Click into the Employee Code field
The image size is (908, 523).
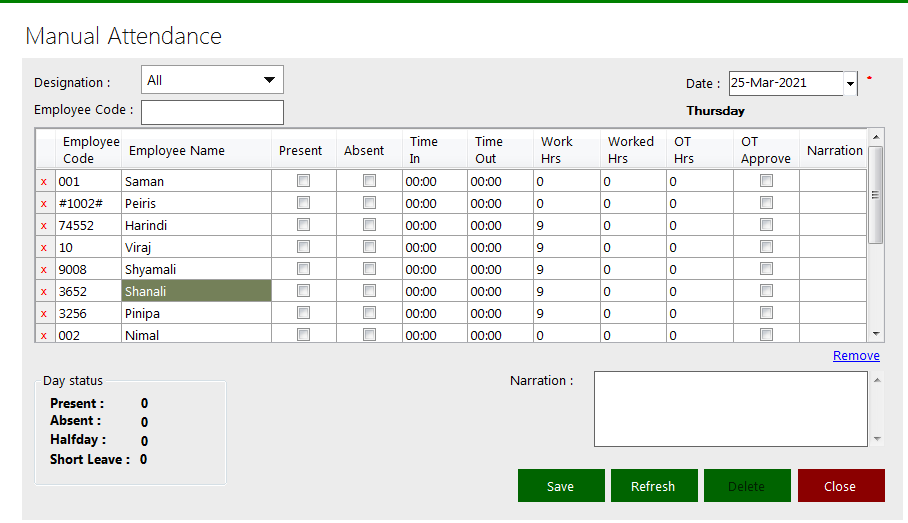point(212,111)
